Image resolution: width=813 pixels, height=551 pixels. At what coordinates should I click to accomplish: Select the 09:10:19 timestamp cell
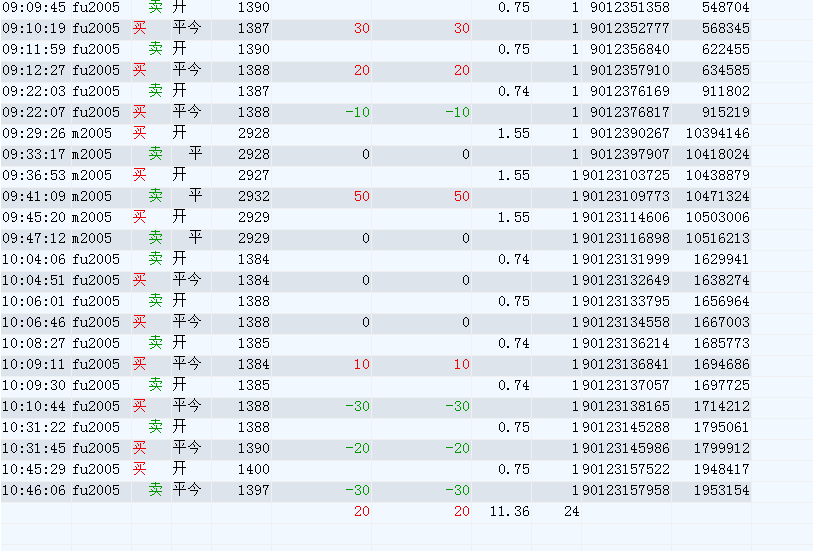pyautogui.click(x=35, y=29)
